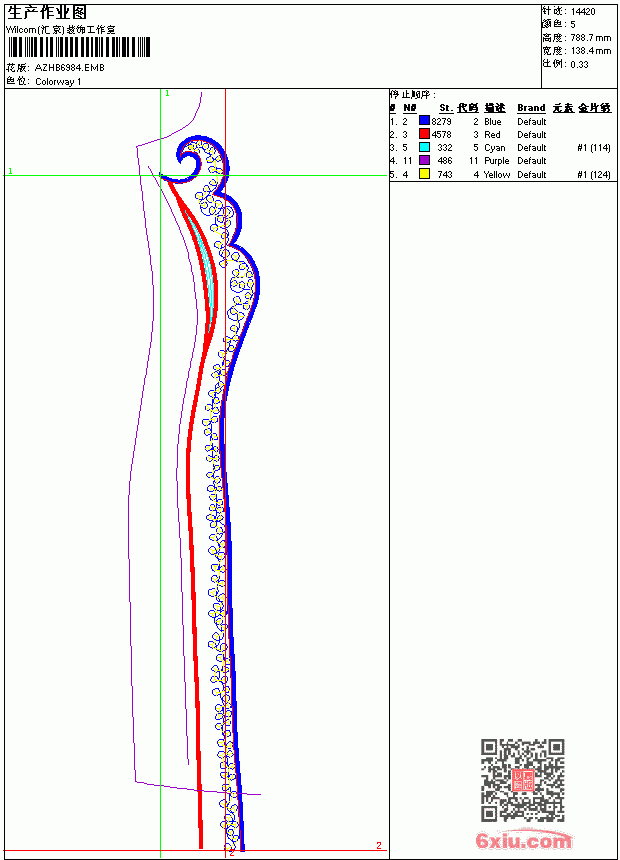The width and height of the screenshot is (620, 860).
Task: Pick the cyan color swatch in stop list
Action: pos(424,147)
